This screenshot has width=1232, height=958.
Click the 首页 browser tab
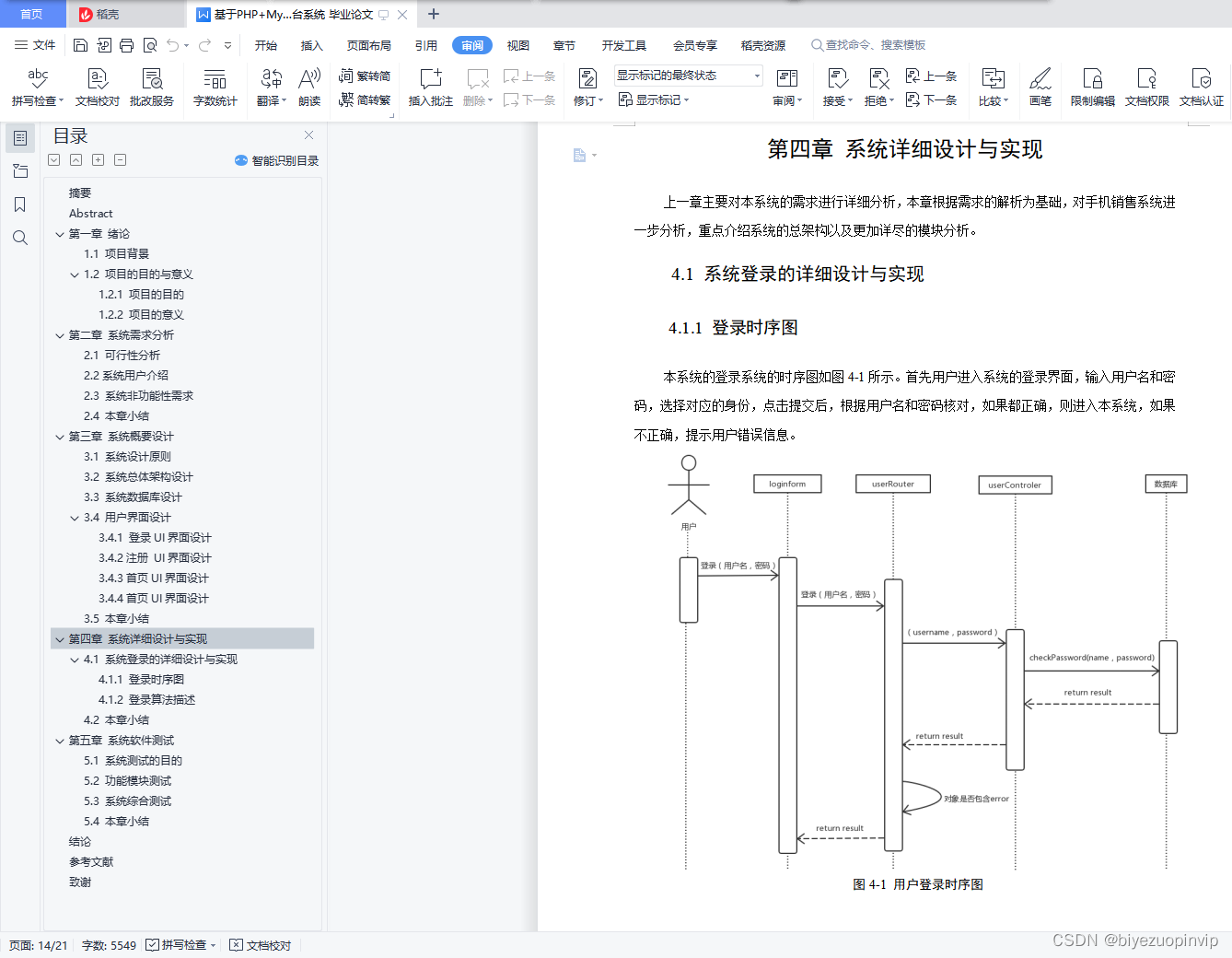tap(32, 14)
